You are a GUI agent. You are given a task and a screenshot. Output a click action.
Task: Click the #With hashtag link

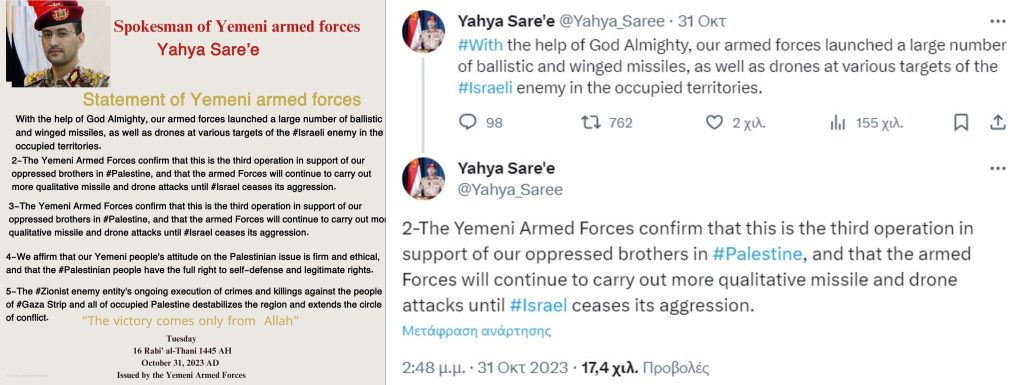[481, 45]
